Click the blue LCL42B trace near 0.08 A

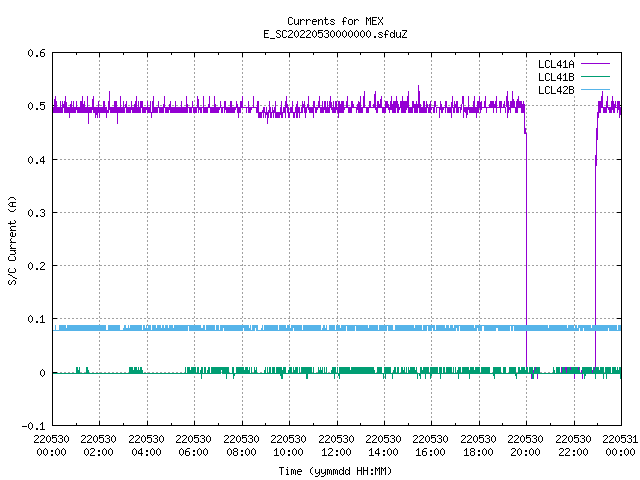(337, 328)
